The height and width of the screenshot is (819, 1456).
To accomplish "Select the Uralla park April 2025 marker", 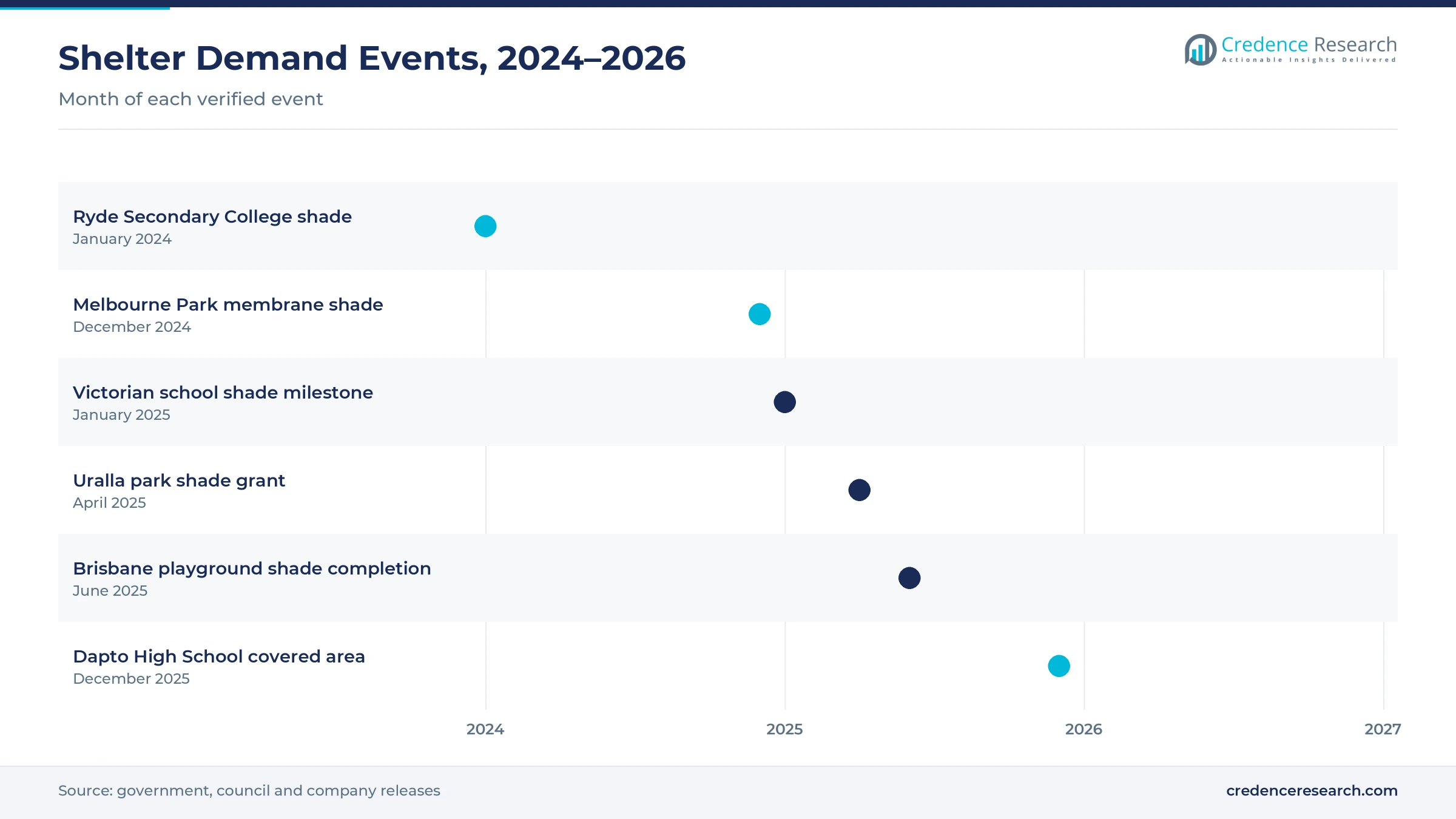I will click(x=859, y=490).
